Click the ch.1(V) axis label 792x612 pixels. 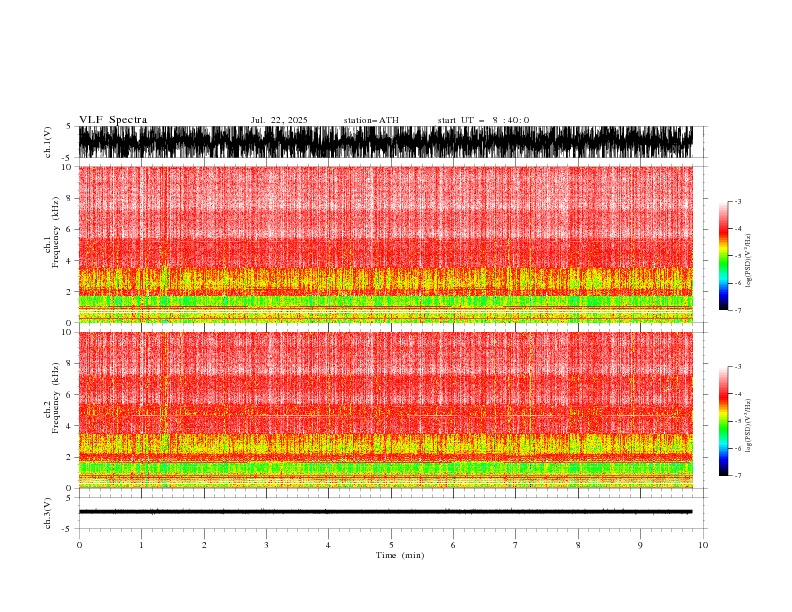click(48, 142)
